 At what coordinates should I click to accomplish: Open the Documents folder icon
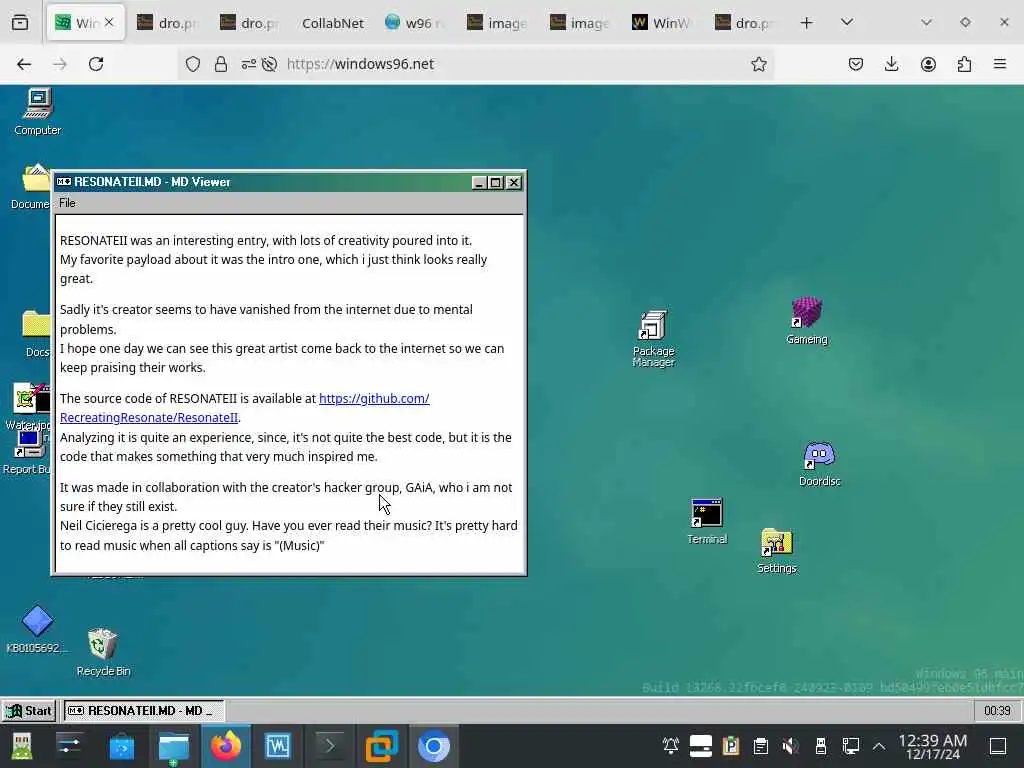[31, 186]
